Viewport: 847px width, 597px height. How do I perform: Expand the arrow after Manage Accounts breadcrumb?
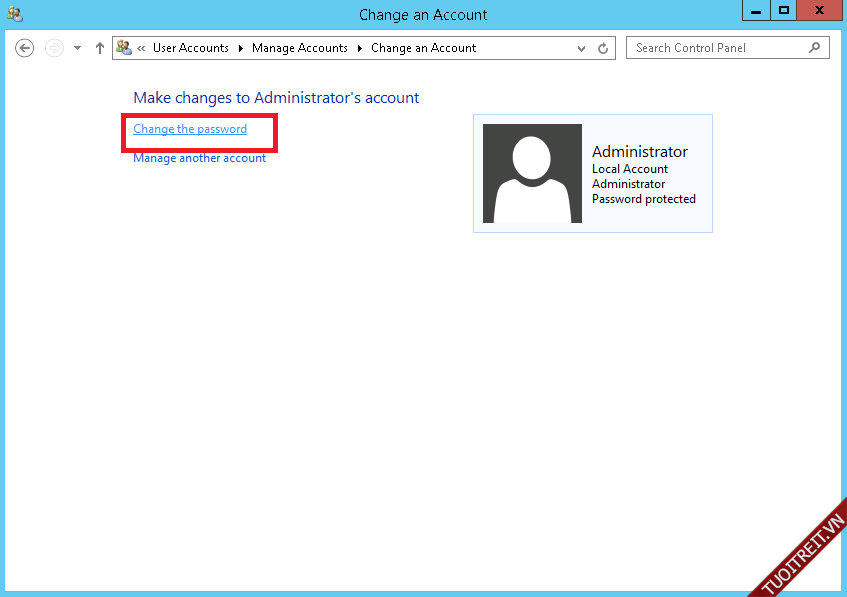pos(359,48)
